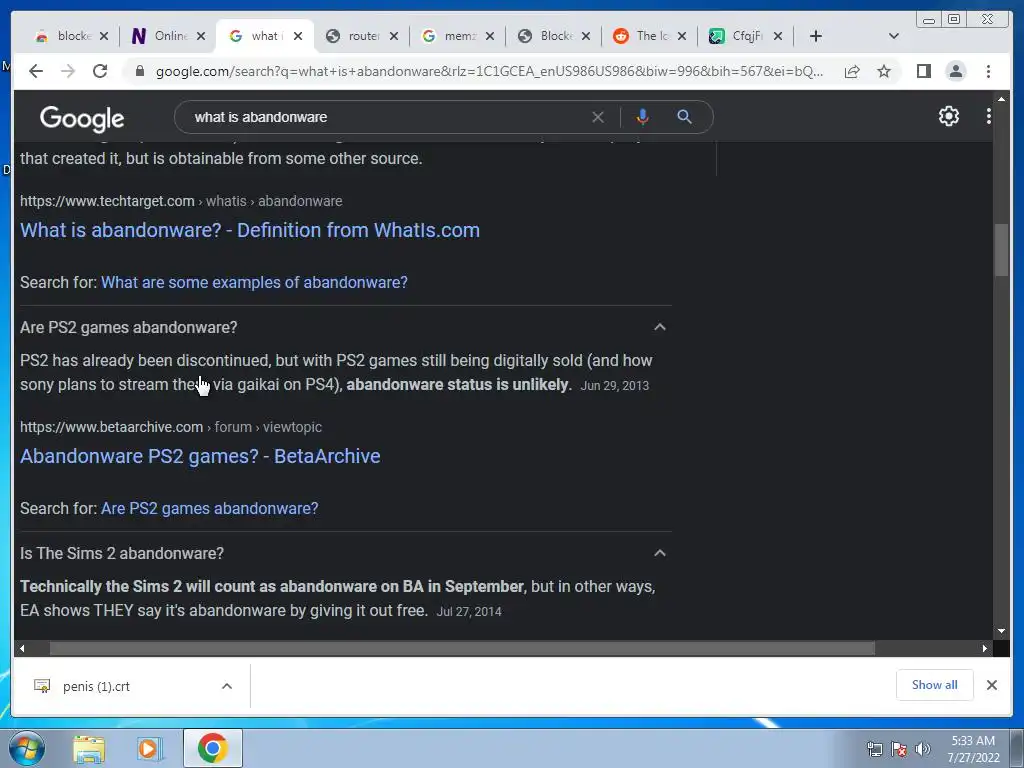Open 'What is abandonware? - Definition from WhatIs.com'
This screenshot has height=768, width=1024.
[x=249, y=230]
